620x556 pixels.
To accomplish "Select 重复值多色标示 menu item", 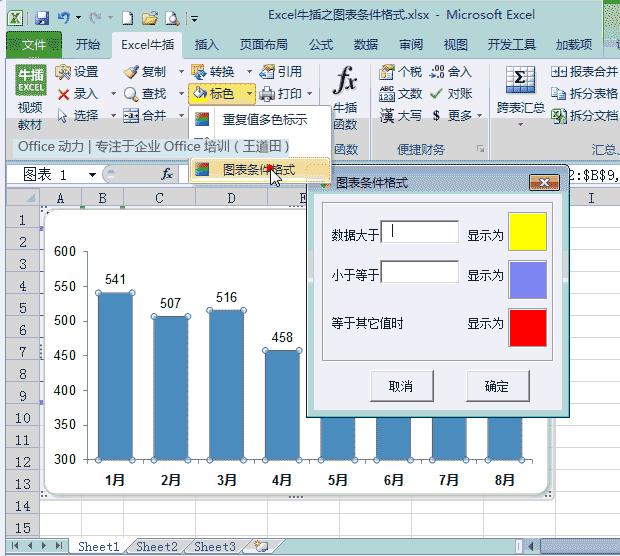I will pyautogui.click(x=260, y=119).
